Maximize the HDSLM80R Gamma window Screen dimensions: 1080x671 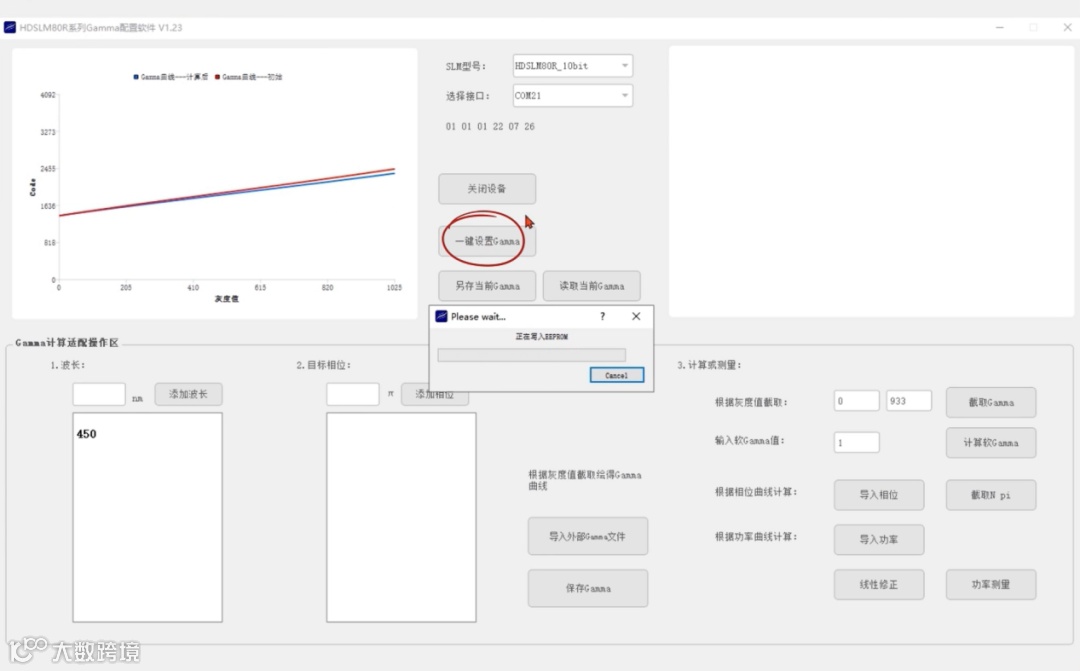pyautogui.click(x=1033, y=28)
